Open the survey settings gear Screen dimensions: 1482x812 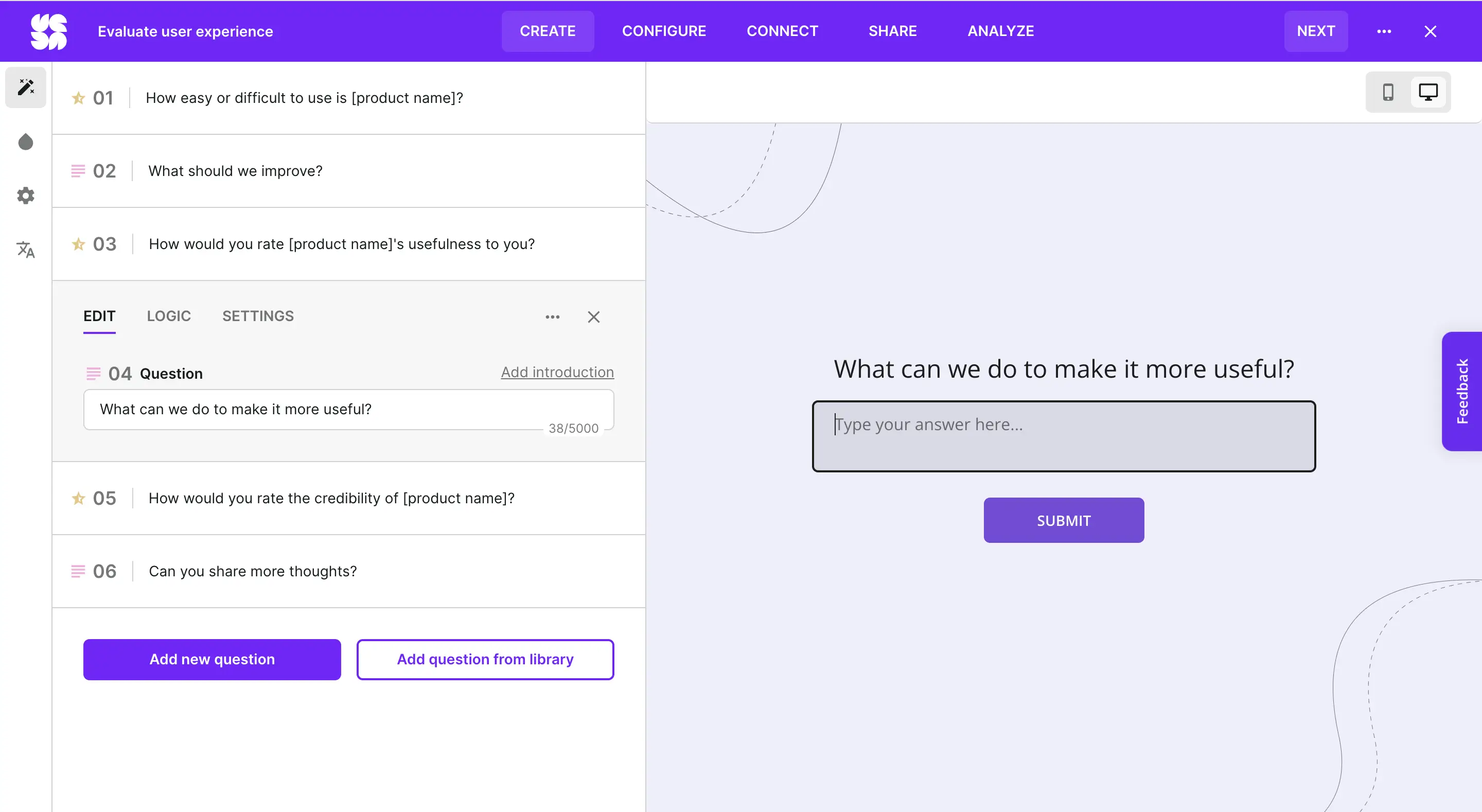[x=26, y=196]
